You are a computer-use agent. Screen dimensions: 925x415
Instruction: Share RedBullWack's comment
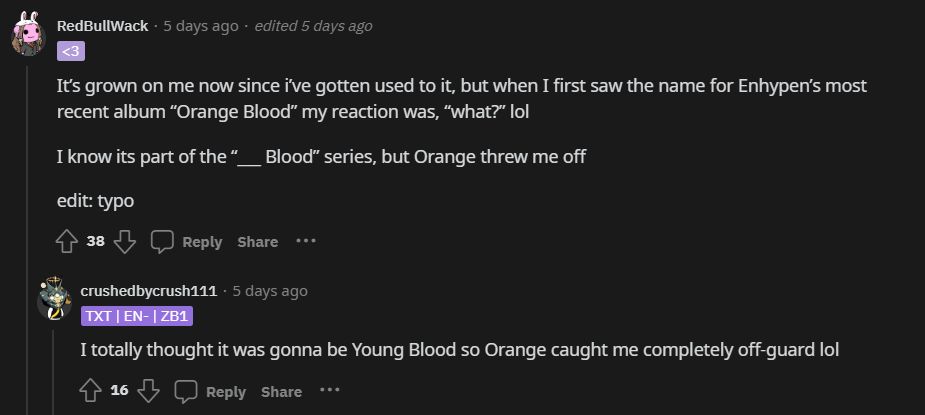(258, 242)
